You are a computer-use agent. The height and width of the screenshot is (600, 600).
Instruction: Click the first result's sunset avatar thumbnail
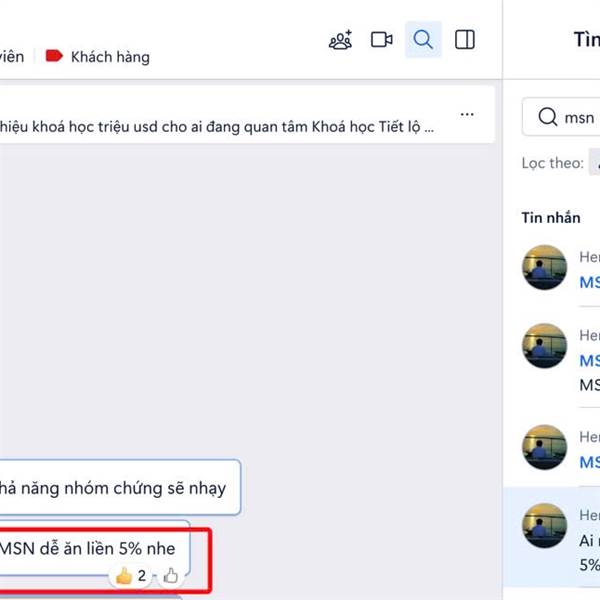[x=544, y=267]
